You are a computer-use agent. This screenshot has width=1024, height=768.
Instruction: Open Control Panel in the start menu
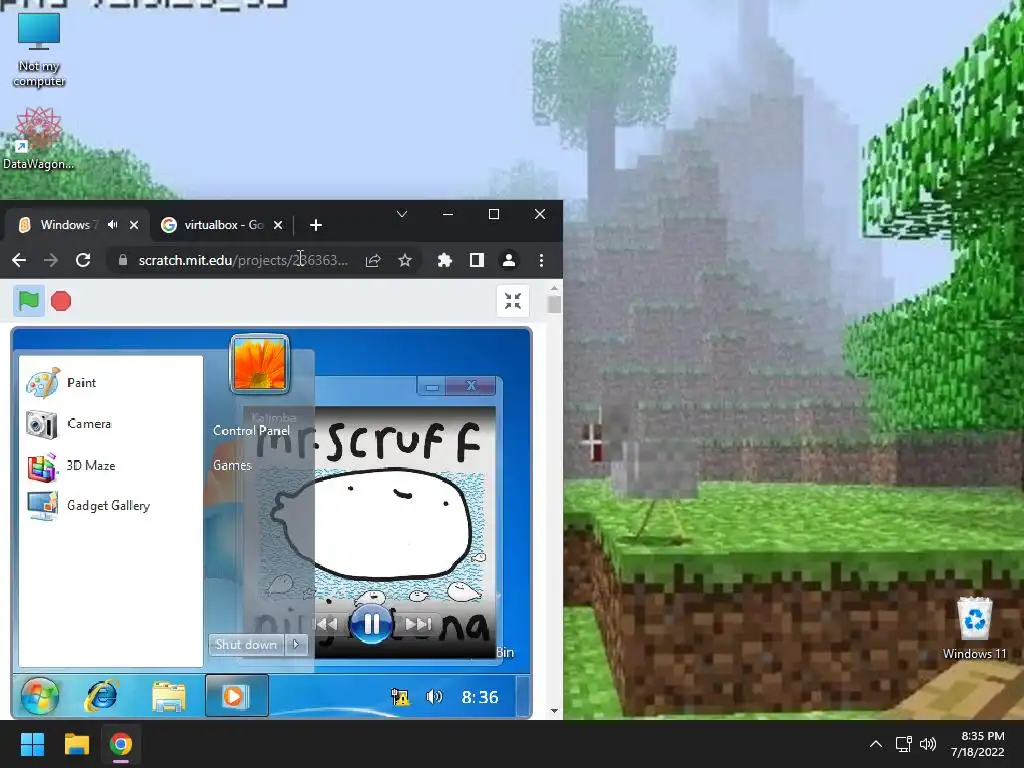click(251, 430)
